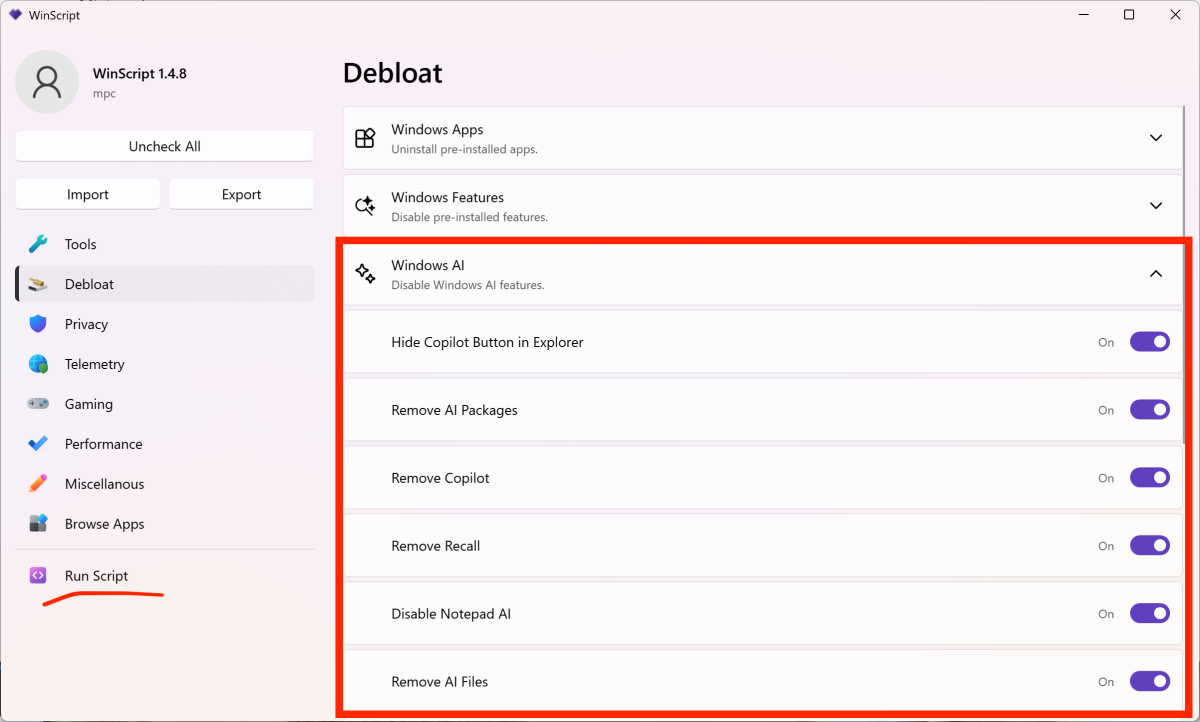Viewport: 1200px width, 722px height.
Task: Select the Performance checkmark icon
Action: (x=38, y=444)
